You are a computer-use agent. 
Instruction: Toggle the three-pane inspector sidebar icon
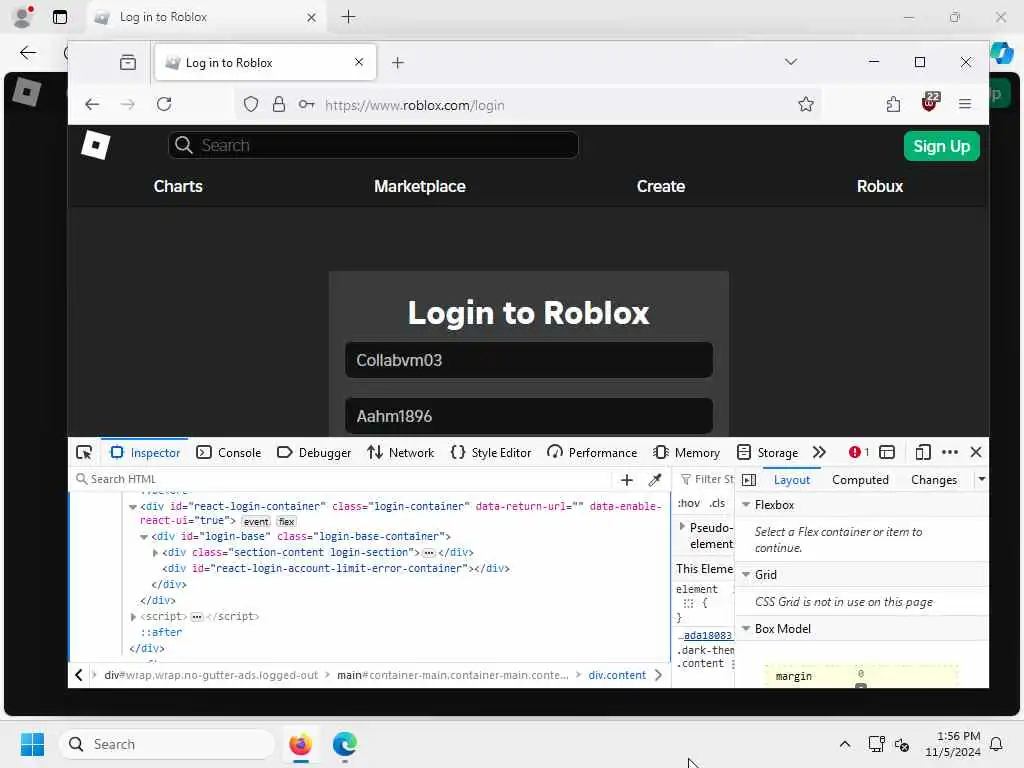pyautogui.click(x=749, y=480)
